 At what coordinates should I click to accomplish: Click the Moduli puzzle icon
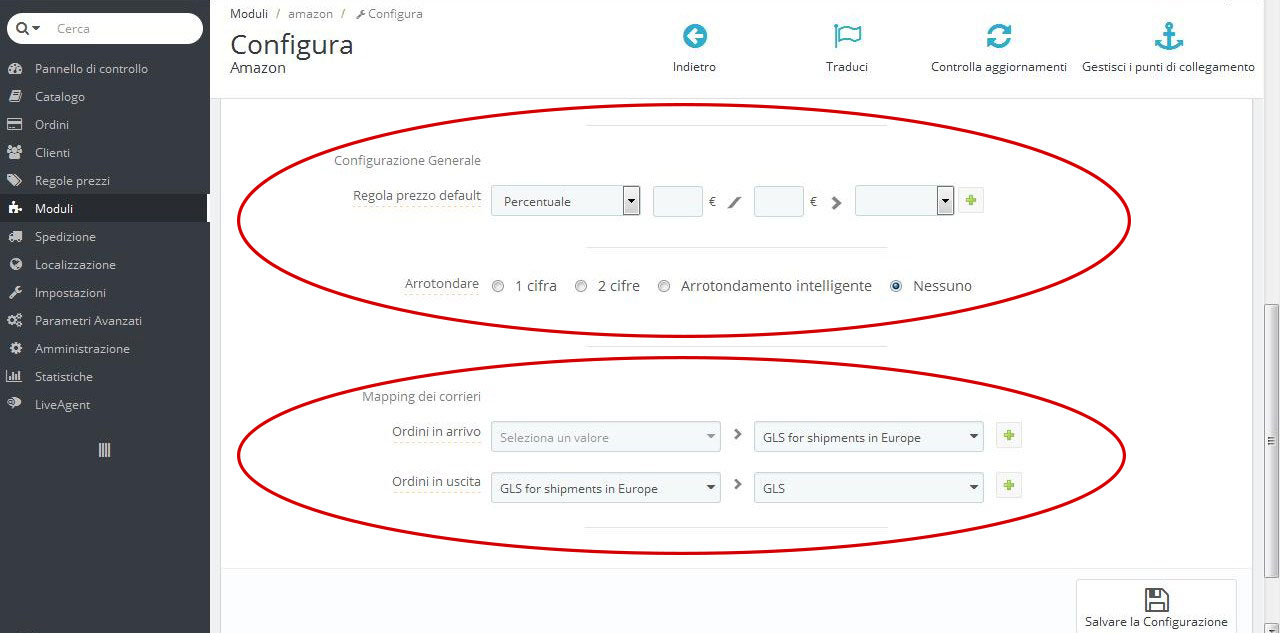15,209
